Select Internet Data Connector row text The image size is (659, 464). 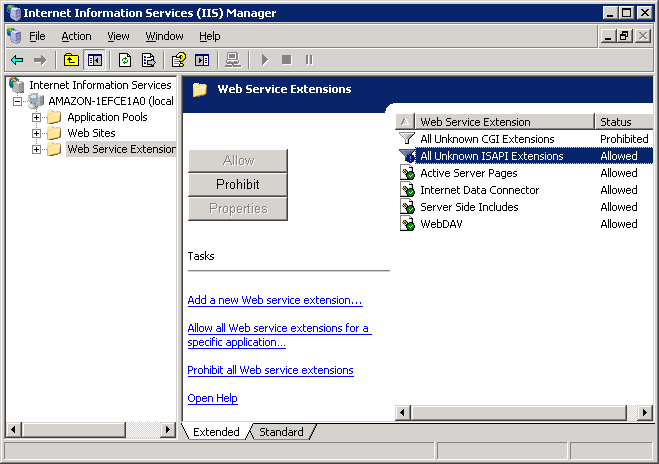pos(480,190)
